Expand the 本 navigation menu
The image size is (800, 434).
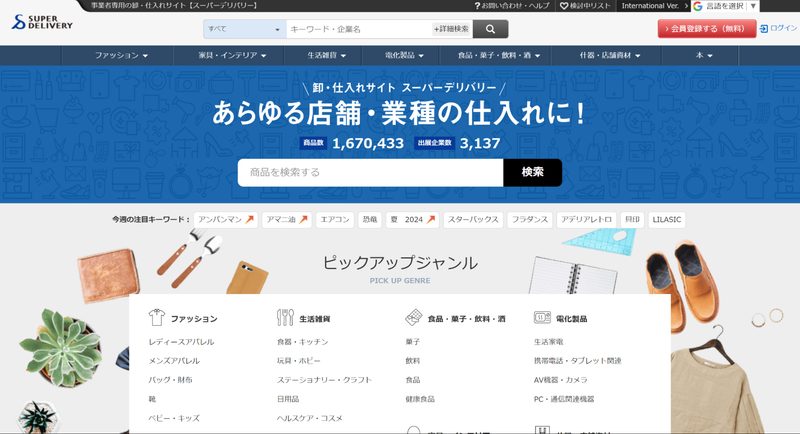pos(704,55)
